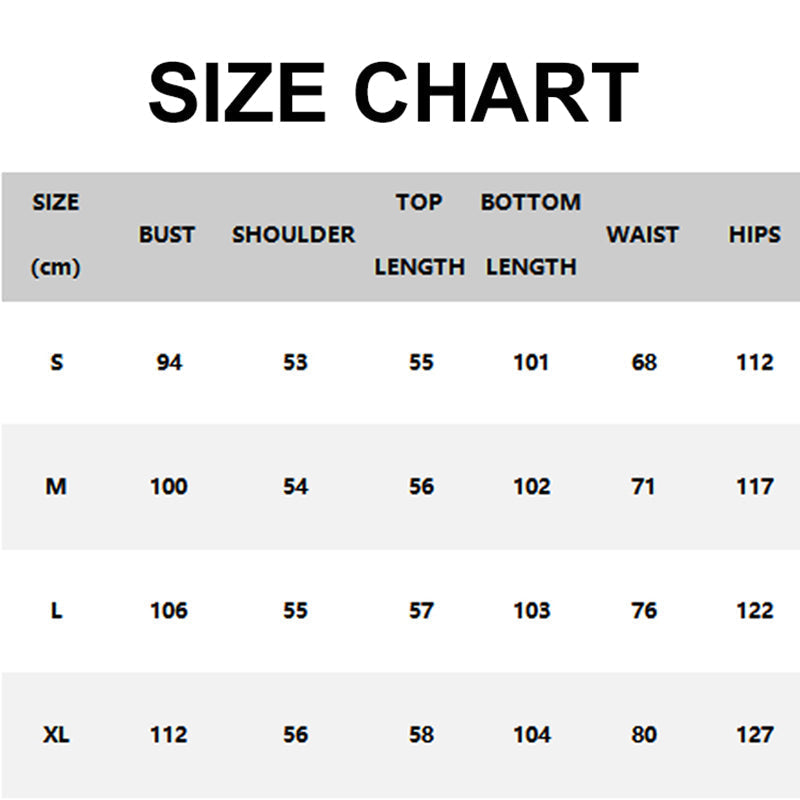Select the M size row label
The image size is (800, 800).
[x=56, y=487]
